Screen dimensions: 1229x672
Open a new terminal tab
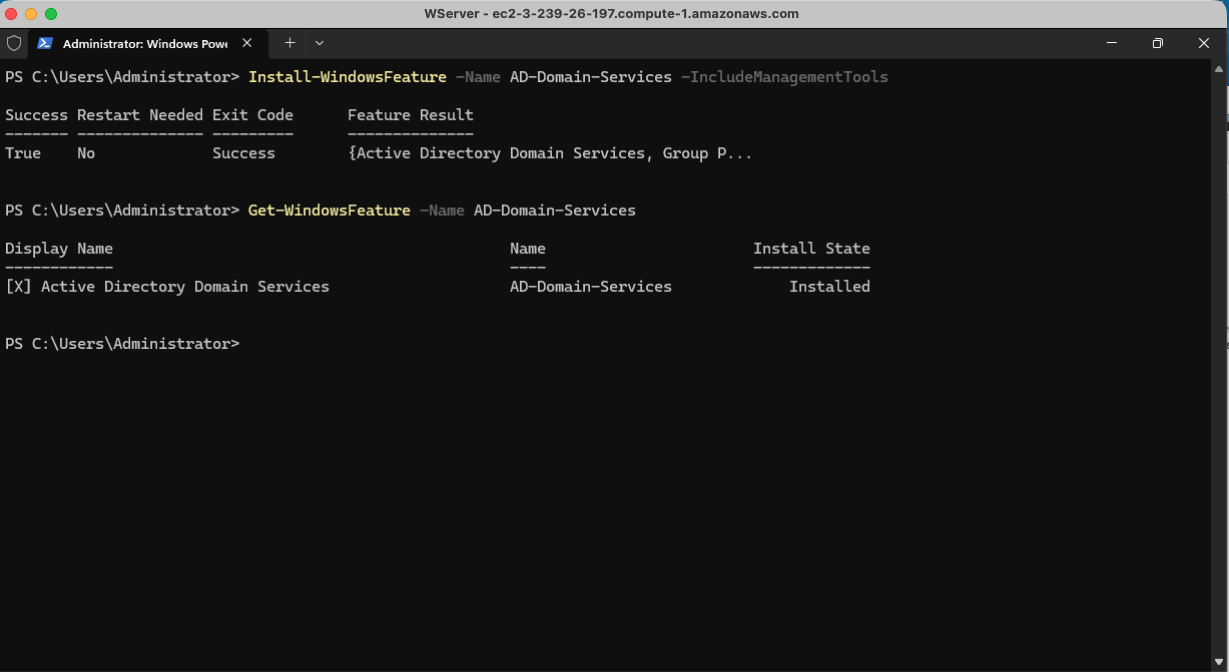pyautogui.click(x=290, y=43)
